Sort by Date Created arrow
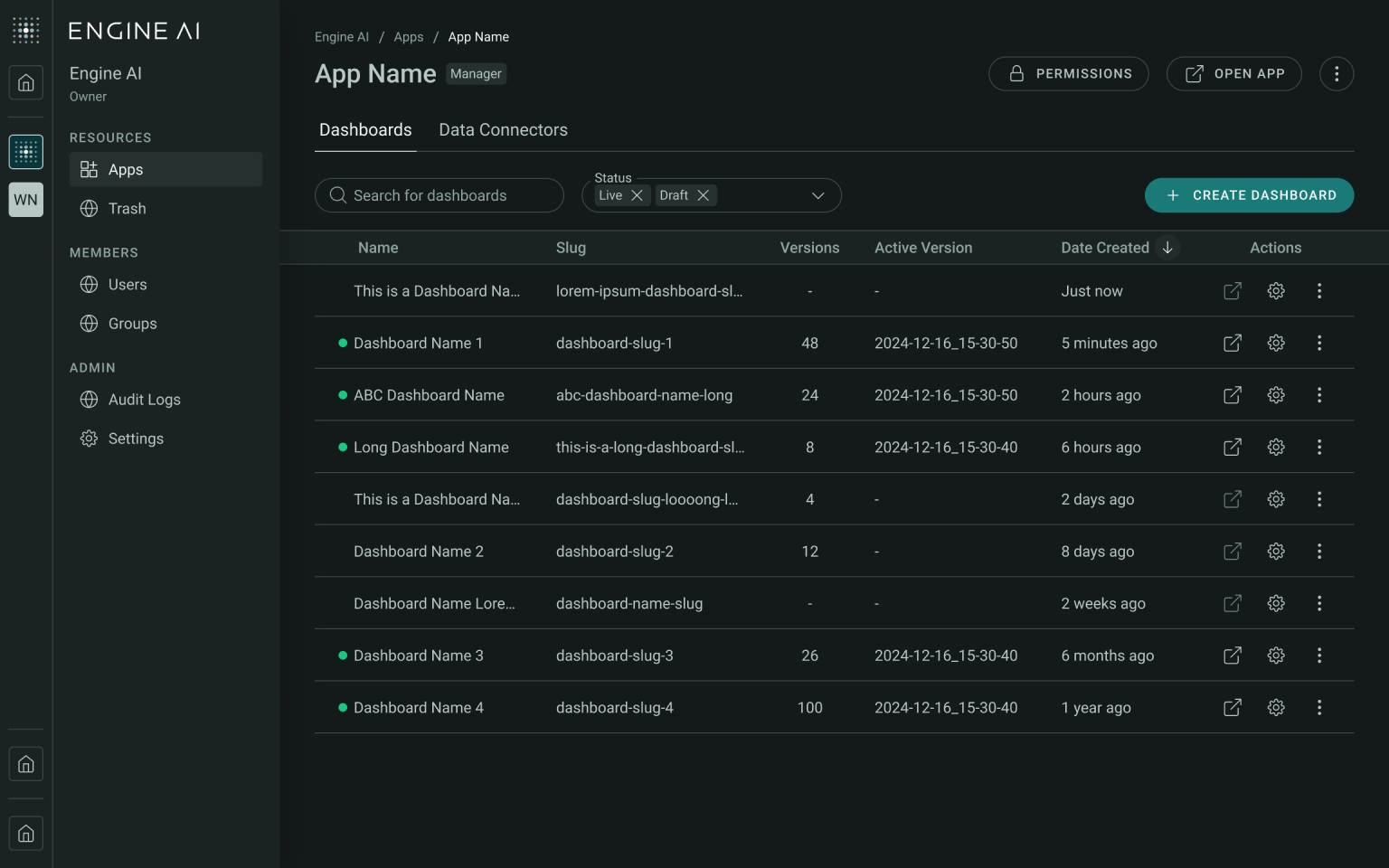Viewport: 1389px width, 868px height. [1167, 248]
